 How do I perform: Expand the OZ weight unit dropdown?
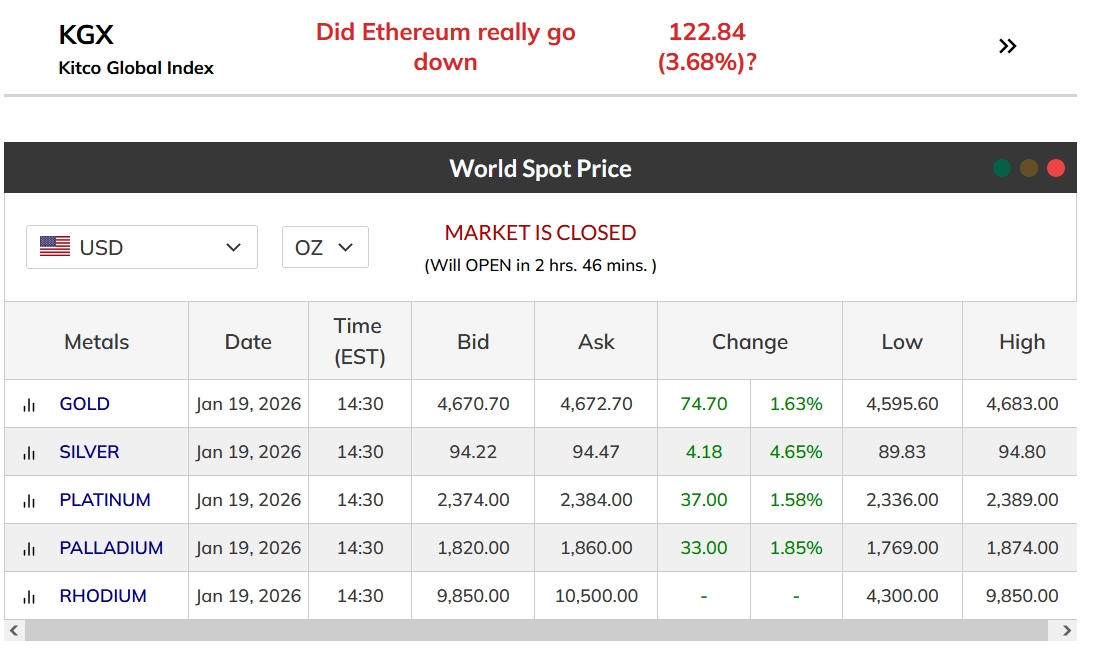tap(325, 247)
